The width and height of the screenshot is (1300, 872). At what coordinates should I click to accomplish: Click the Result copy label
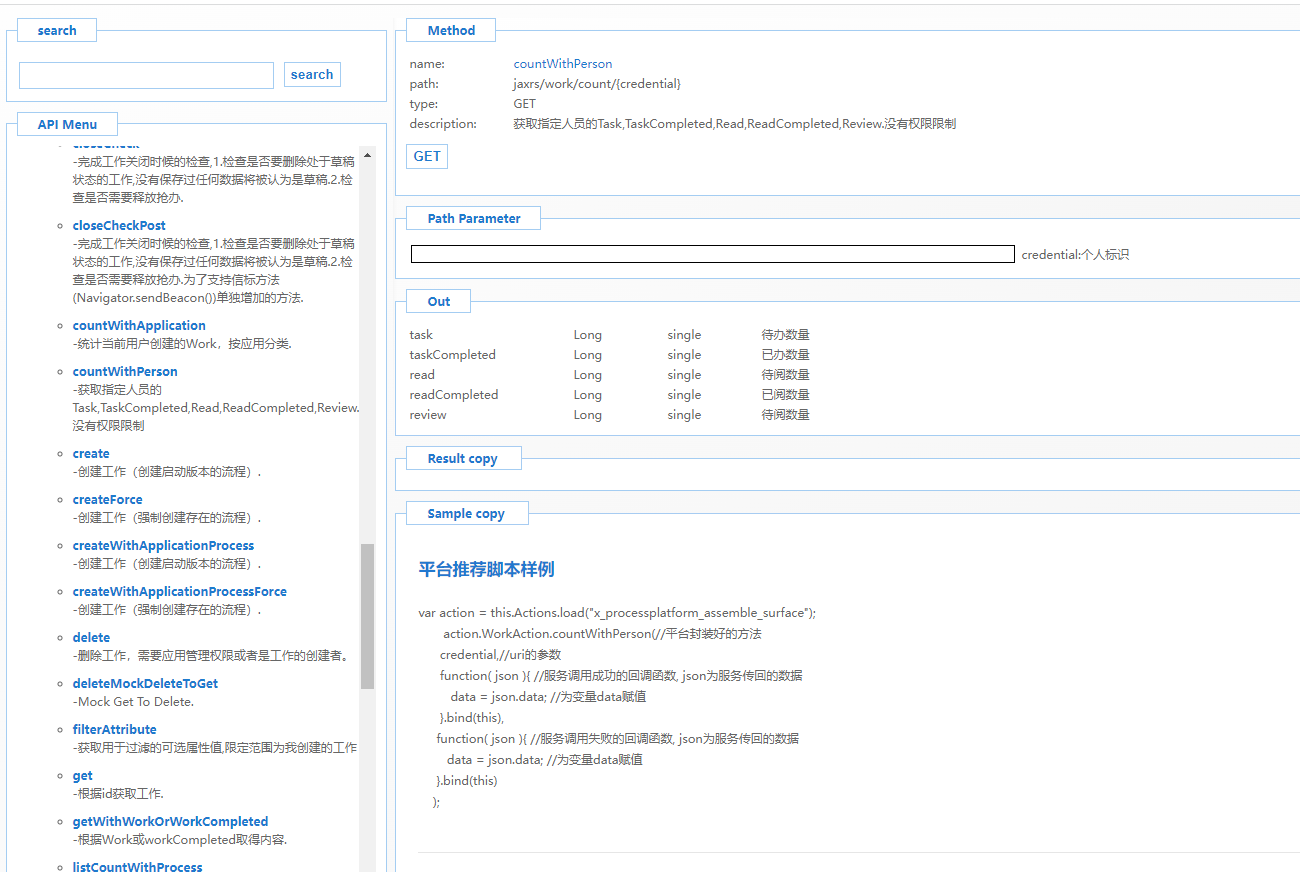462,458
